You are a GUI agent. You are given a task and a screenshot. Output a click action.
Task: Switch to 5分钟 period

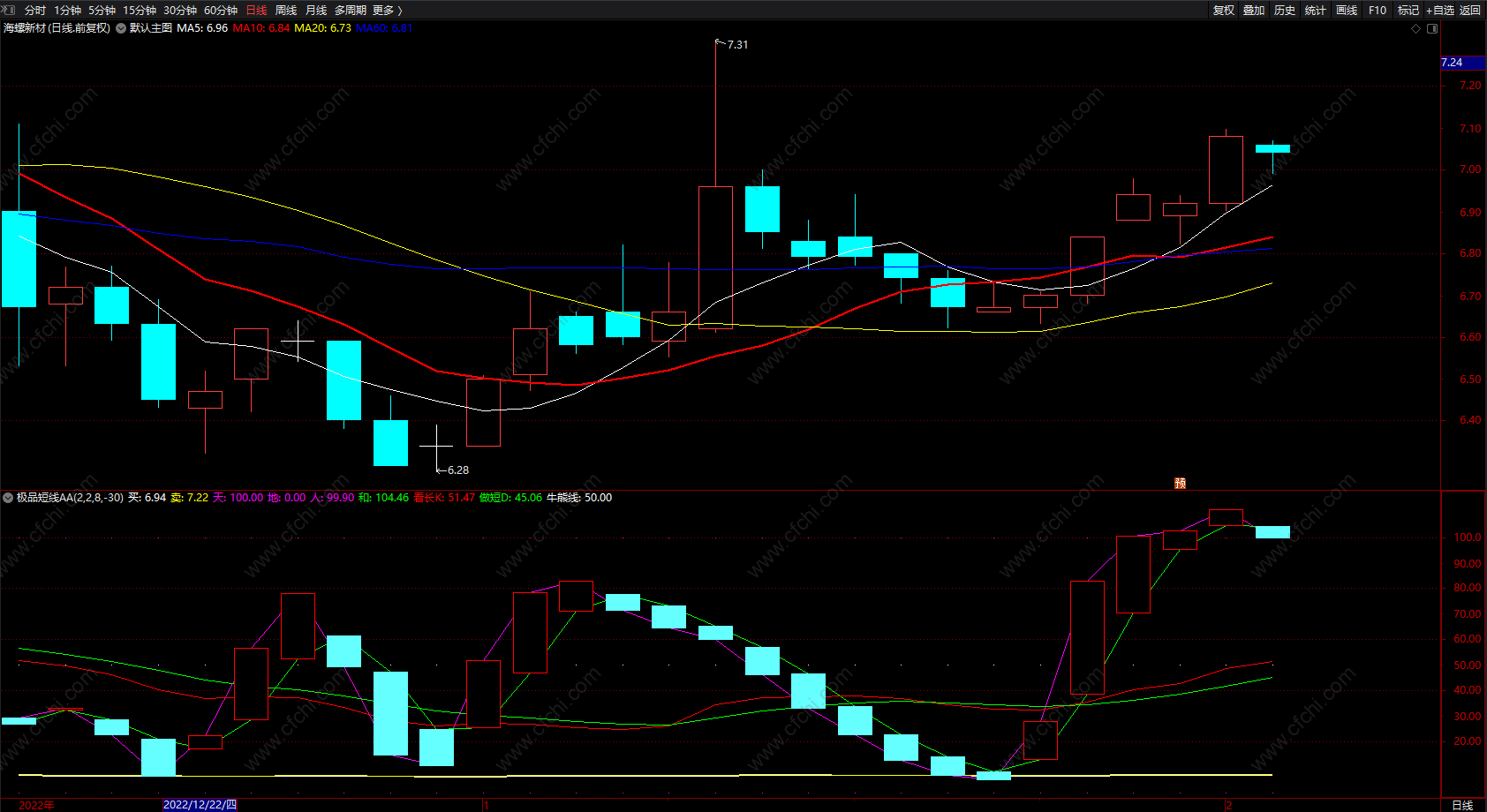pyautogui.click(x=102, y=11)
